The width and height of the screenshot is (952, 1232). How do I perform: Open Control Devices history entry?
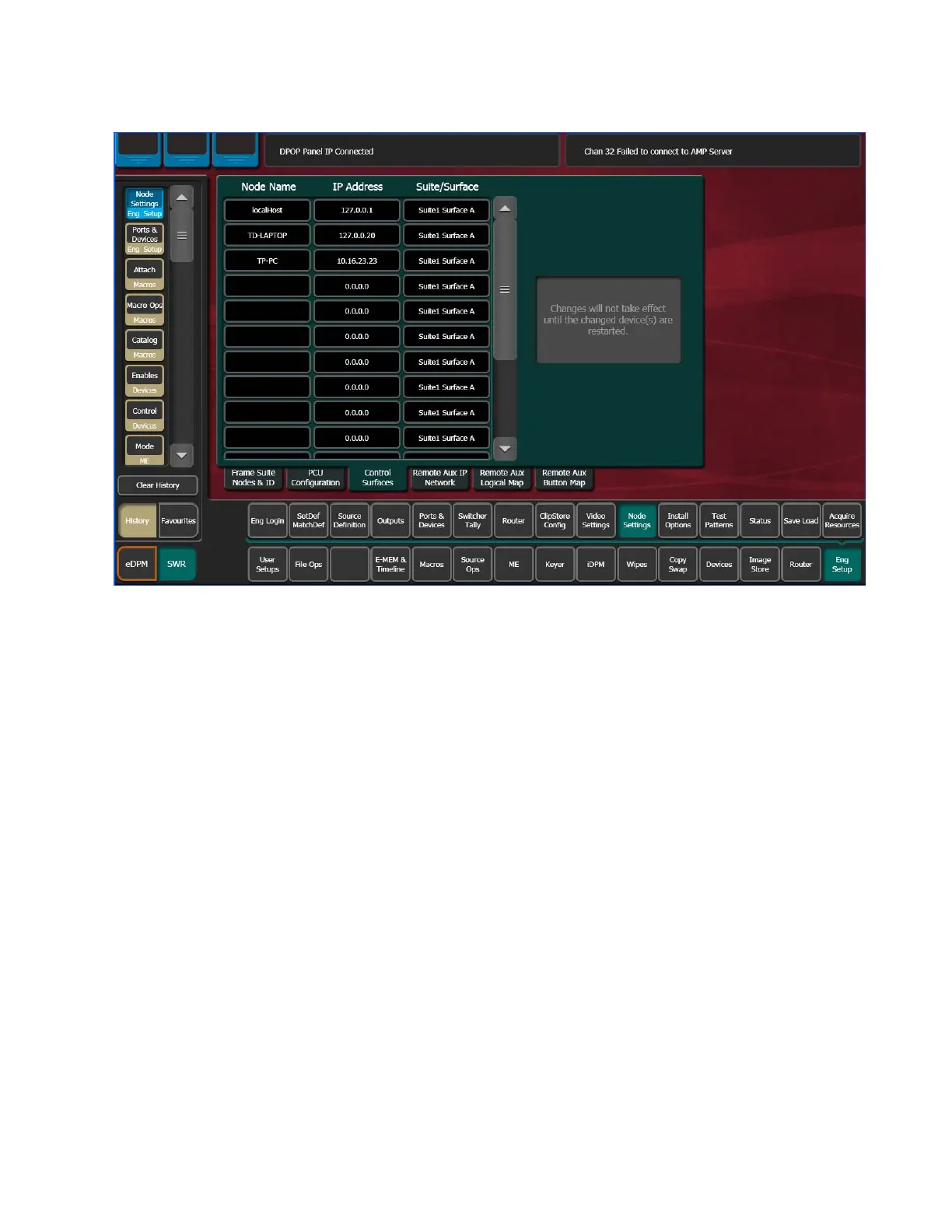145,415
